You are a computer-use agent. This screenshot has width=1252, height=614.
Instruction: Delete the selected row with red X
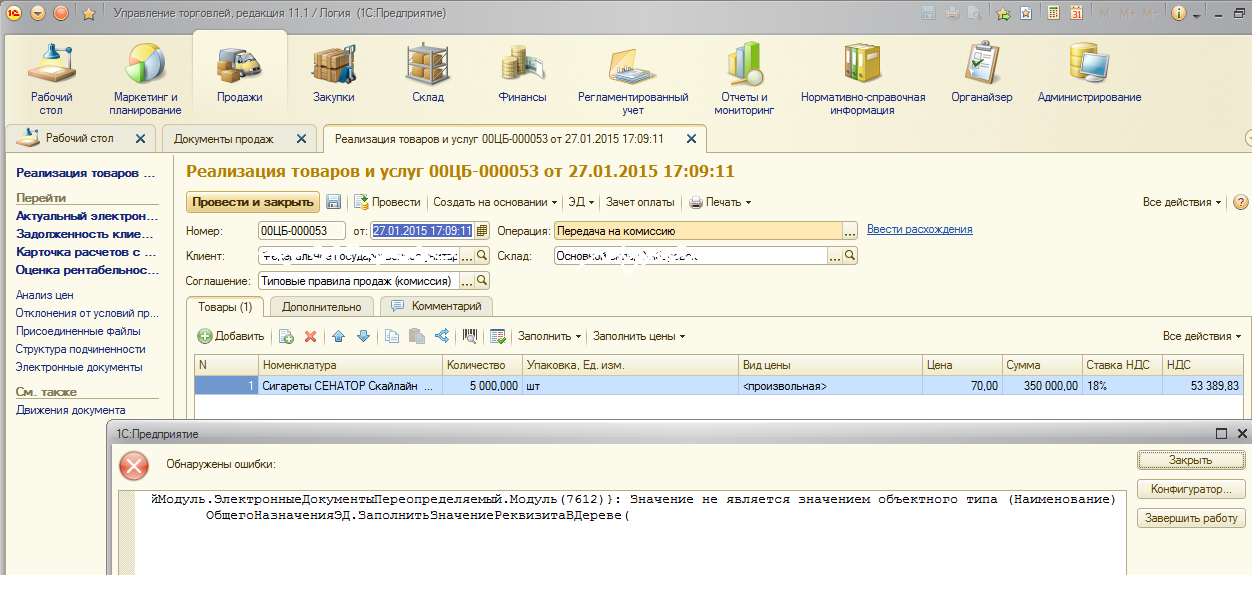[x=310, y=337]
